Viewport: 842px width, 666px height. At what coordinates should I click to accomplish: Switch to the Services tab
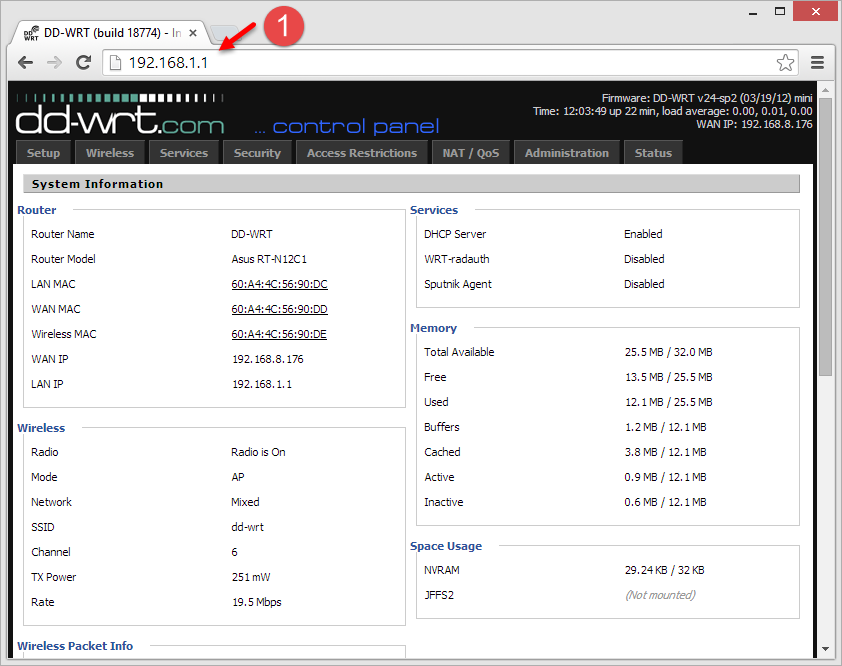184,153
